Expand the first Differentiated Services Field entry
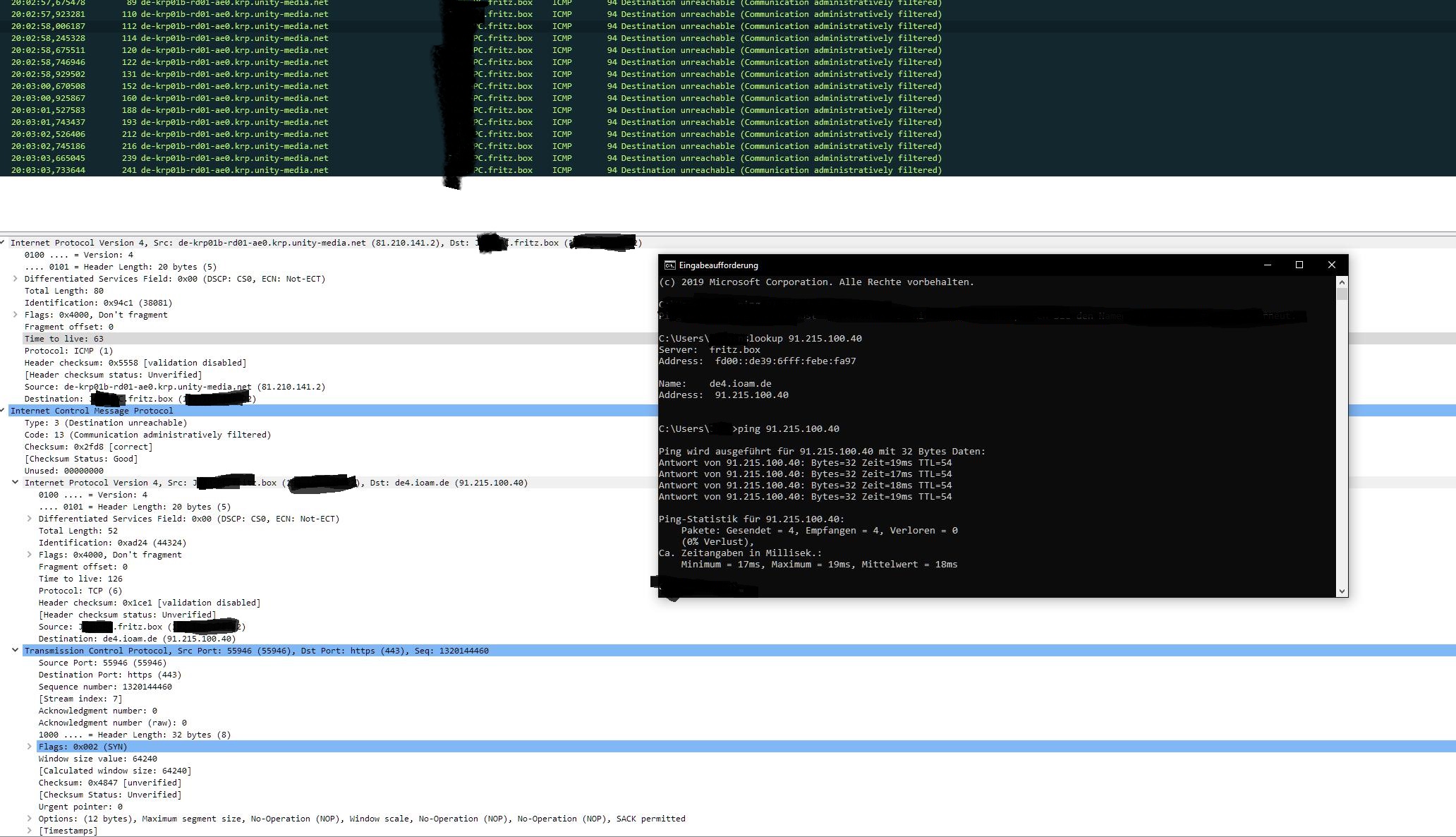The height and width of the screenshot is (837, 1456). pos(15,279)
